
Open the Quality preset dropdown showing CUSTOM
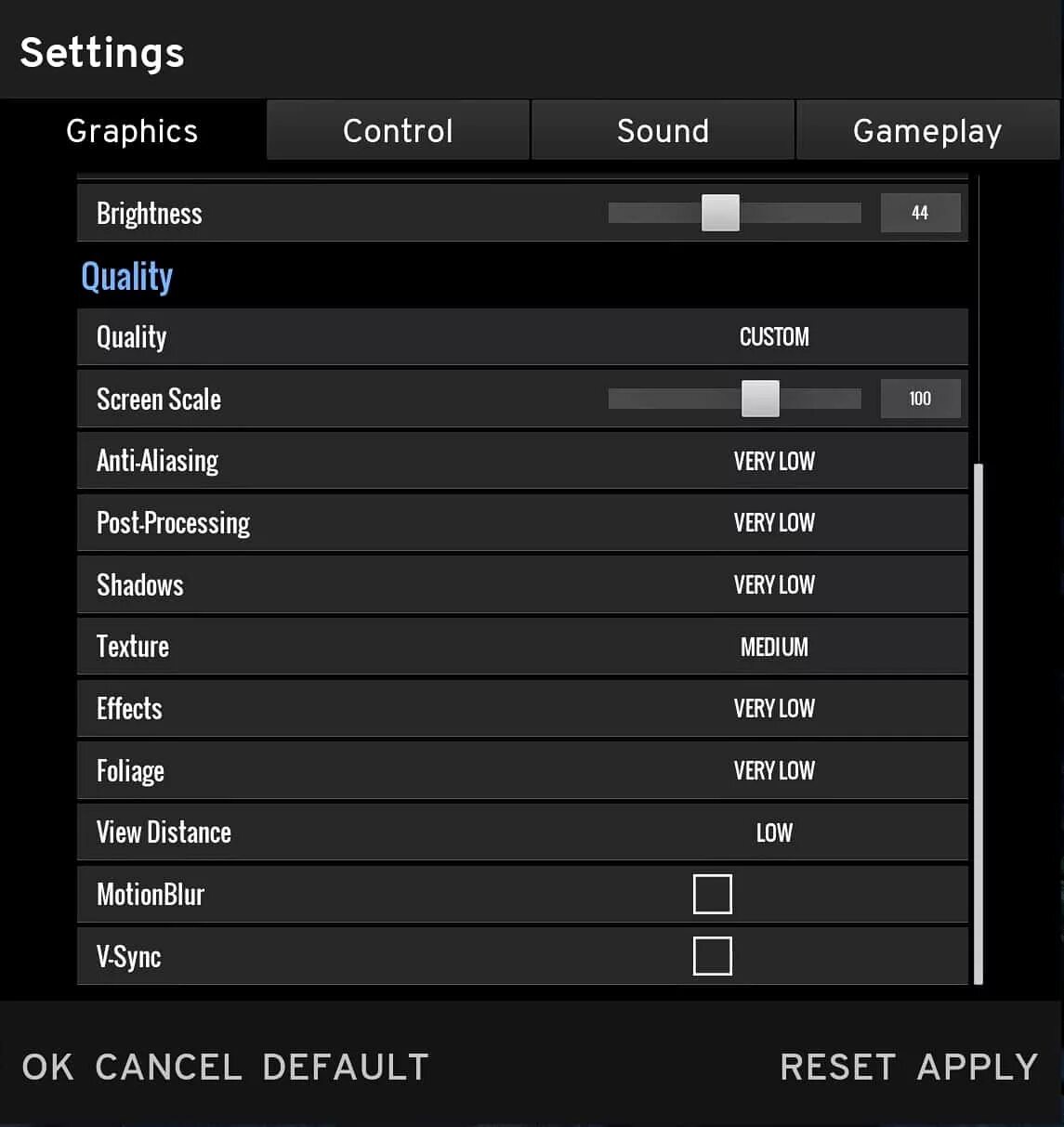click(774, 337)
